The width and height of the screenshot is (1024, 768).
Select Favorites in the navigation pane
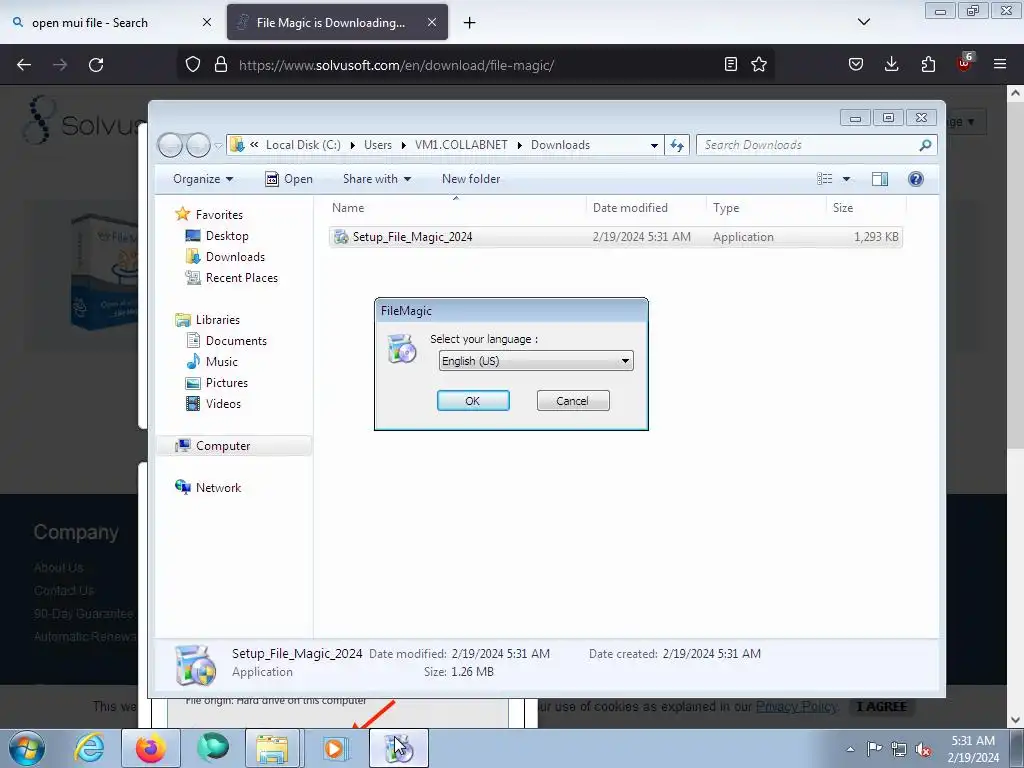(x=219, y=214)
